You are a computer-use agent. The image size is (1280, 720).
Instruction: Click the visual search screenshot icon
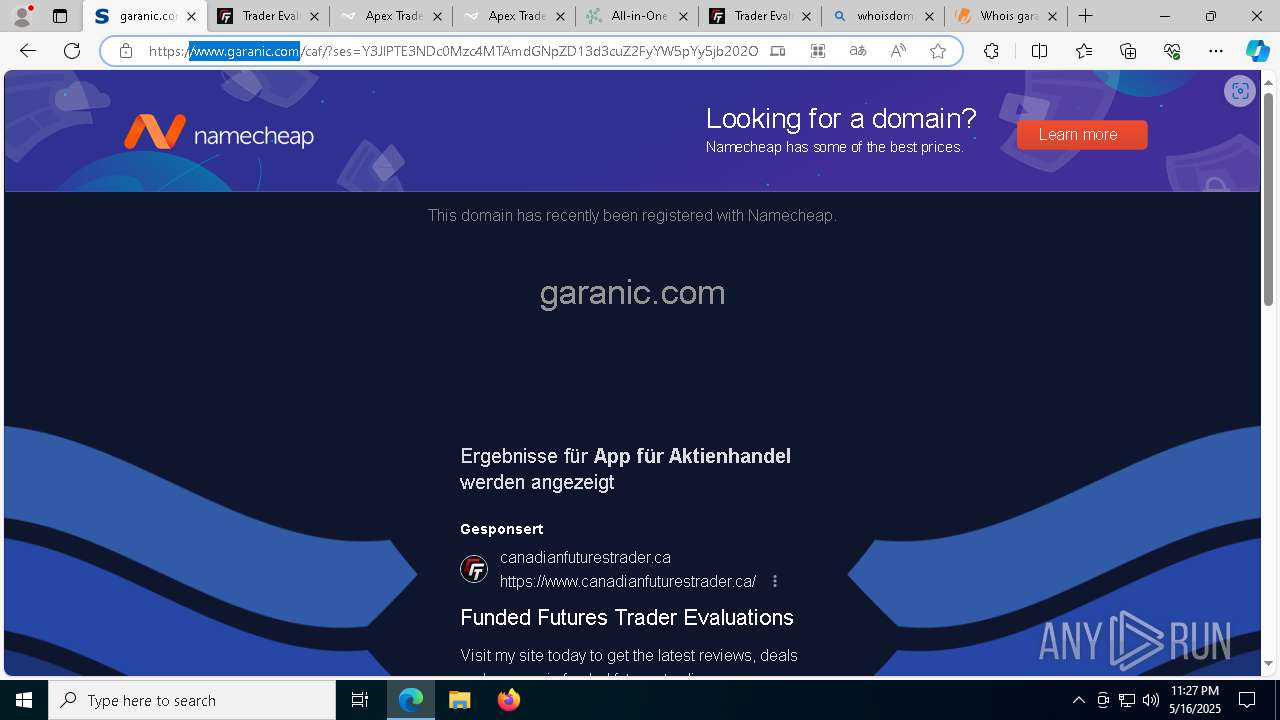point(1240,91)
